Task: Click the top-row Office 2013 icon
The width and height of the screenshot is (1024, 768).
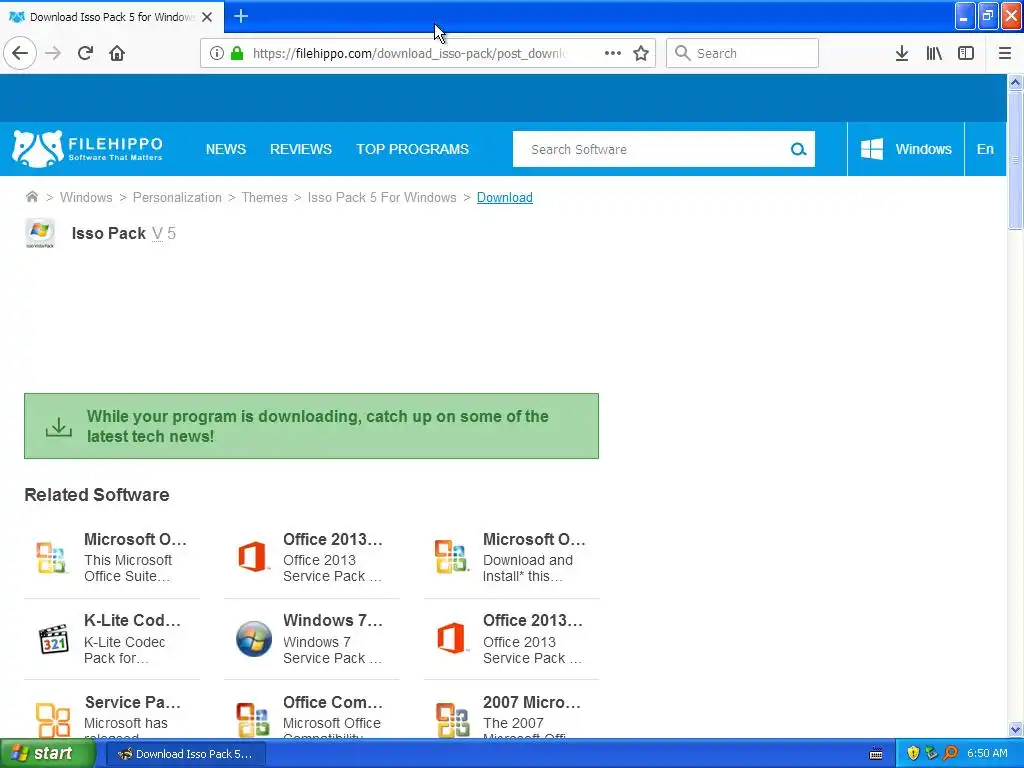Action: point(253,557)
